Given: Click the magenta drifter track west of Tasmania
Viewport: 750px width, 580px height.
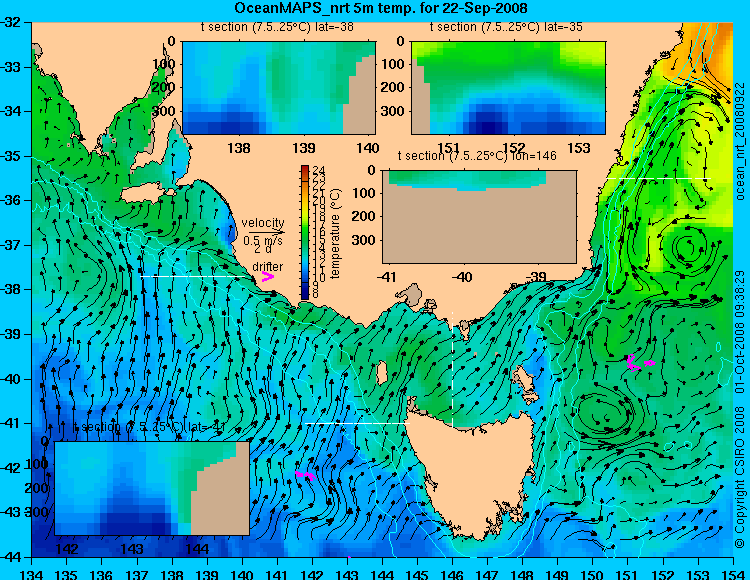Looking at the screenshot, I should pos(305,475).
